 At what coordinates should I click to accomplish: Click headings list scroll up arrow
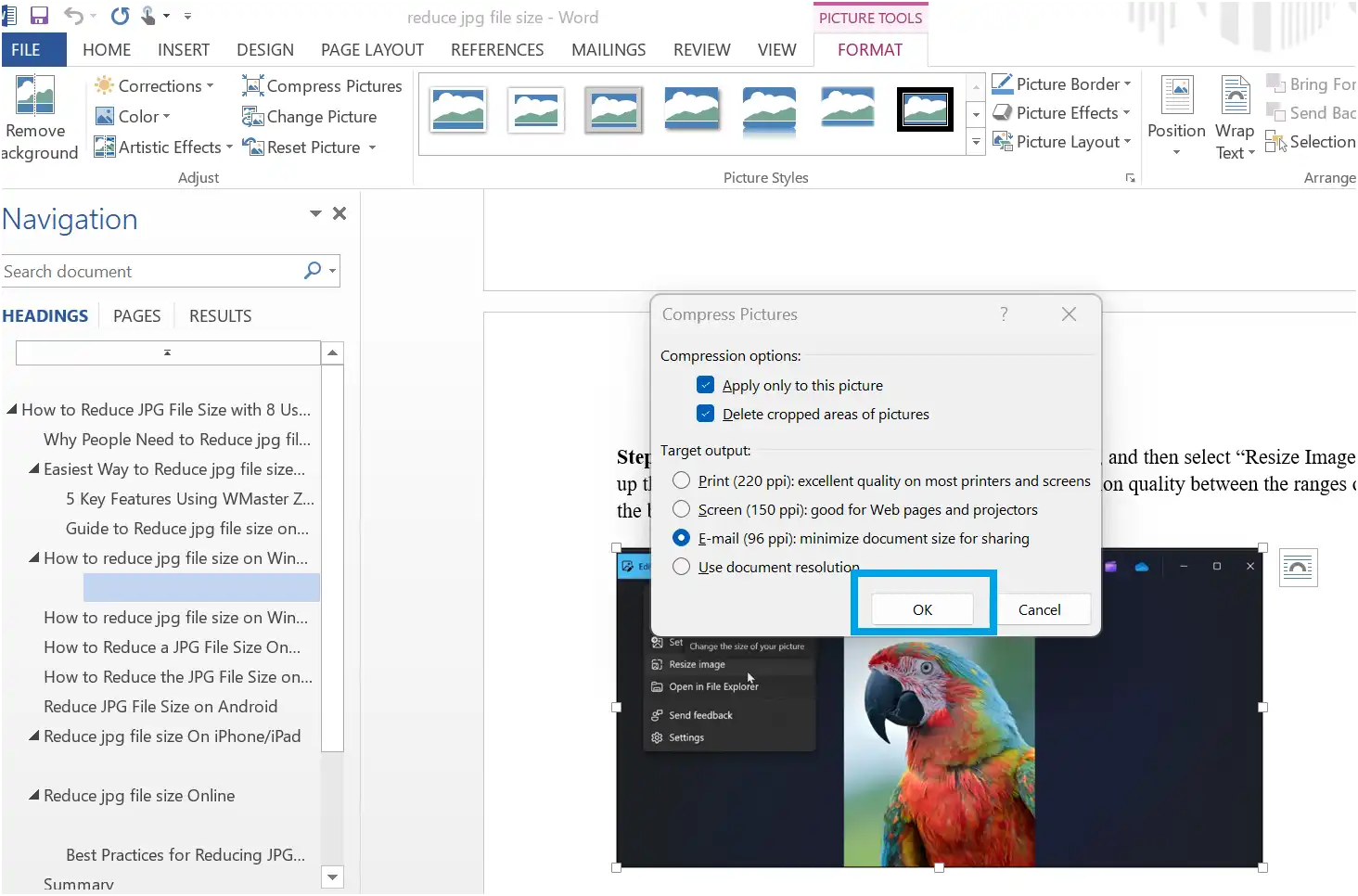pos(332,352)
